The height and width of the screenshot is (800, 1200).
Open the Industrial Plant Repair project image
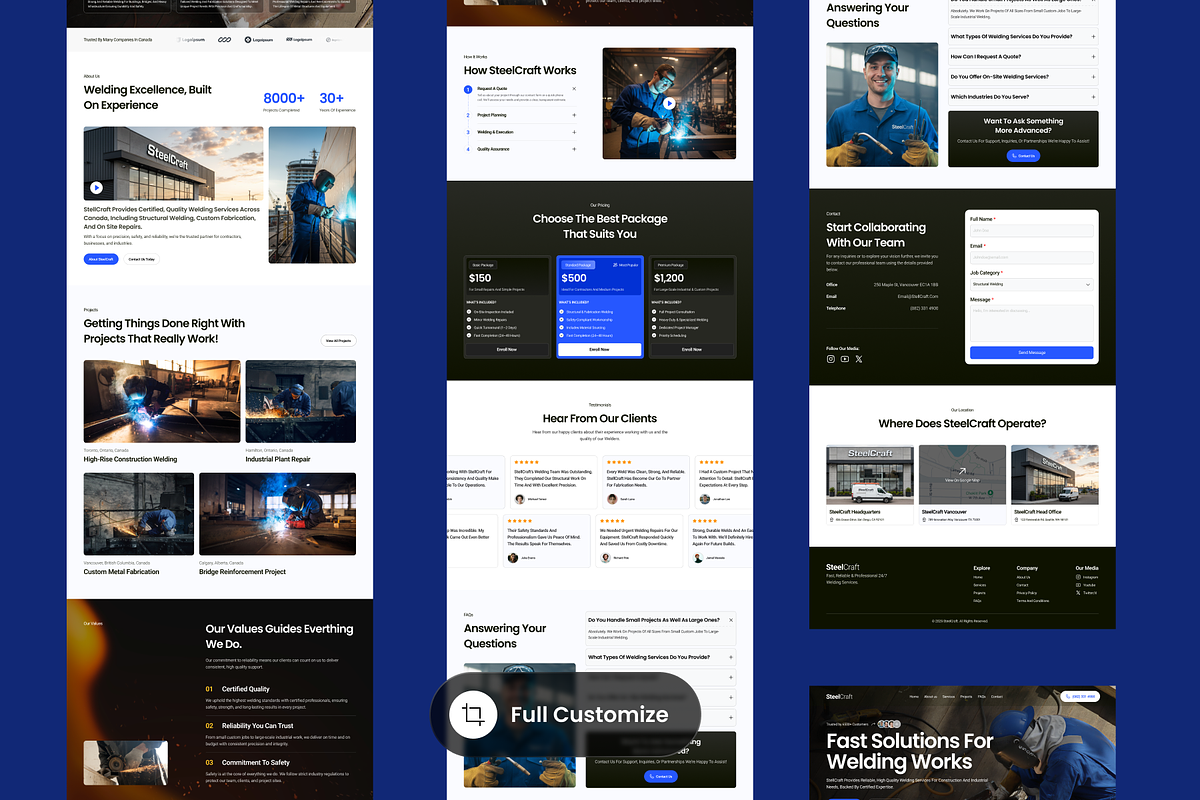[300, 402]
